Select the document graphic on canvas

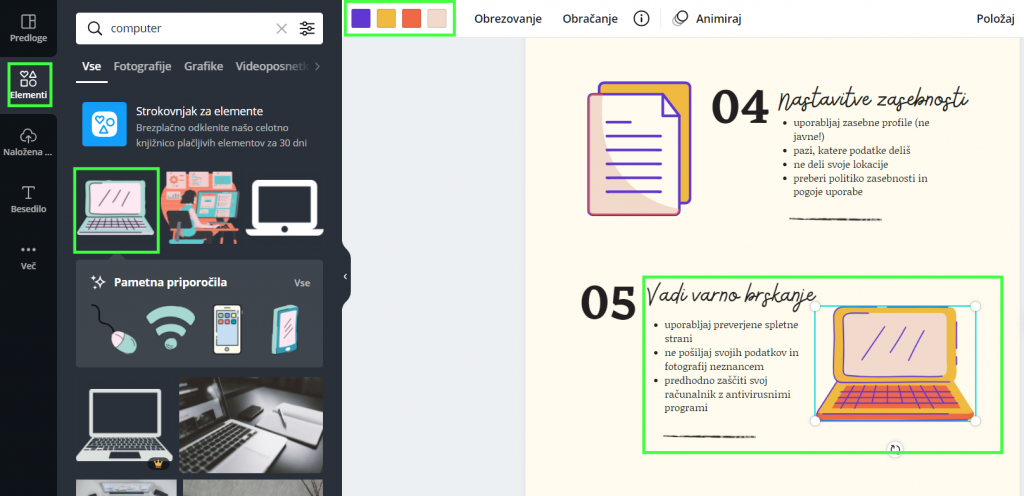[x=639, y=149]
